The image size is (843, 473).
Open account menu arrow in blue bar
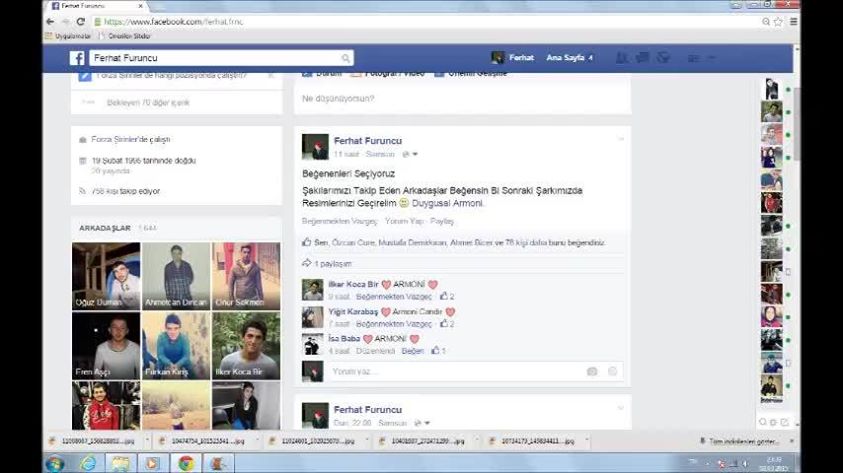pos(711,58)
